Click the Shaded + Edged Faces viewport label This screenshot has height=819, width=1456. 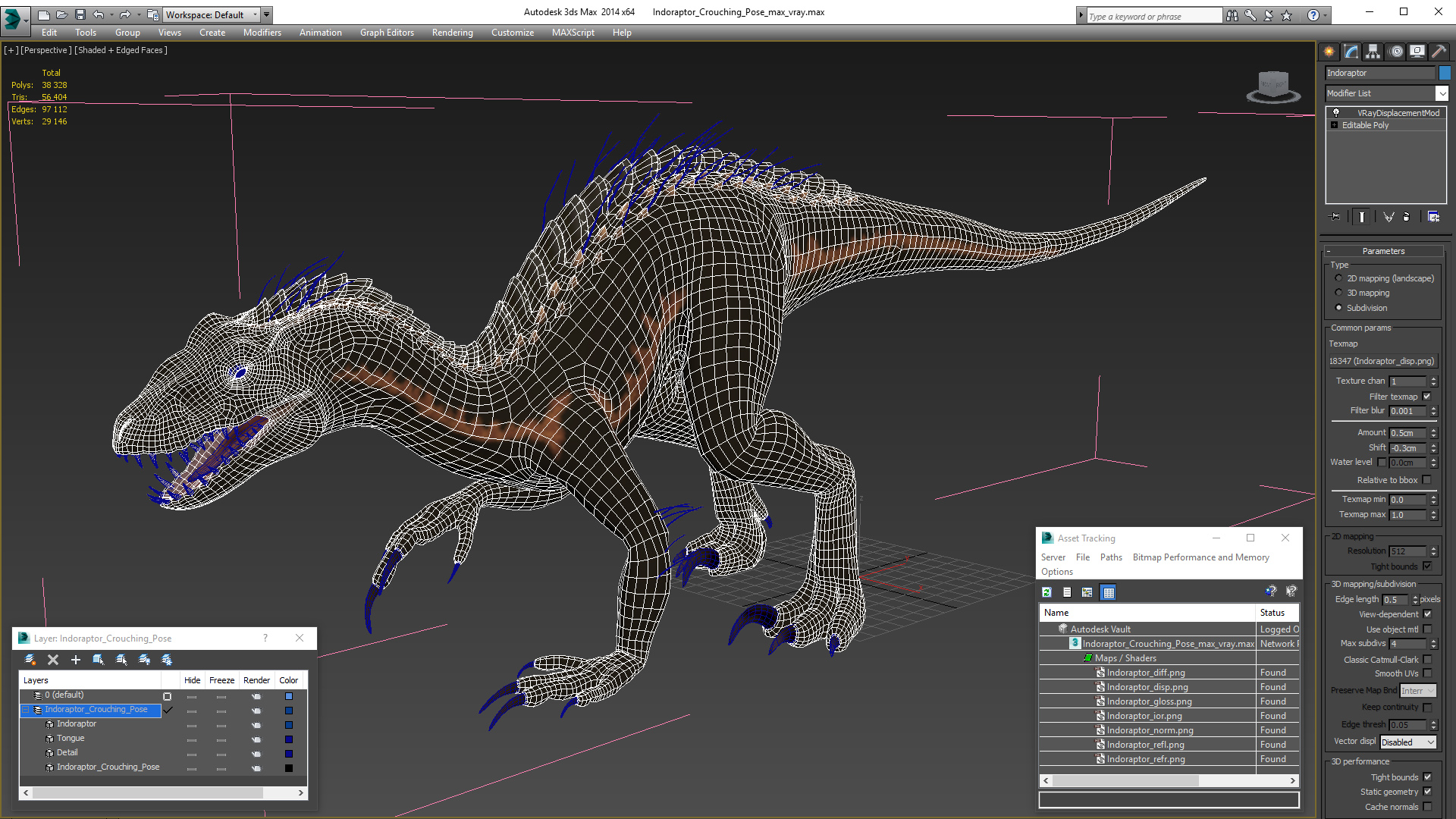[121, 50]
